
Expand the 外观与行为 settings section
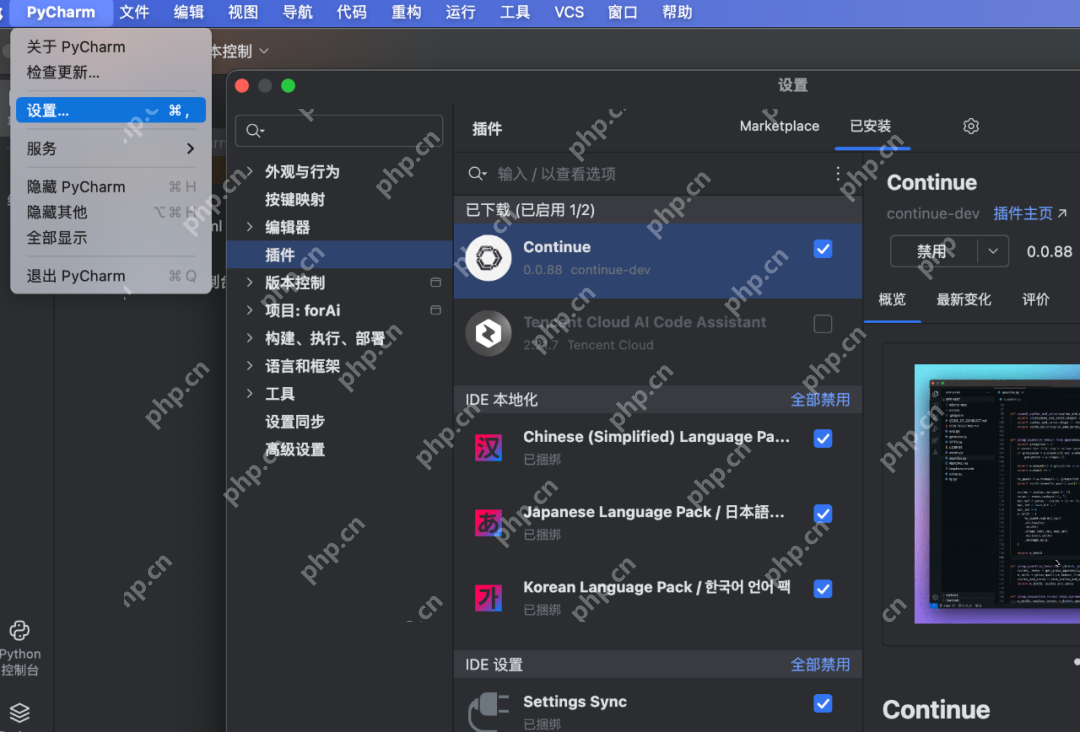tap(249, 172)
